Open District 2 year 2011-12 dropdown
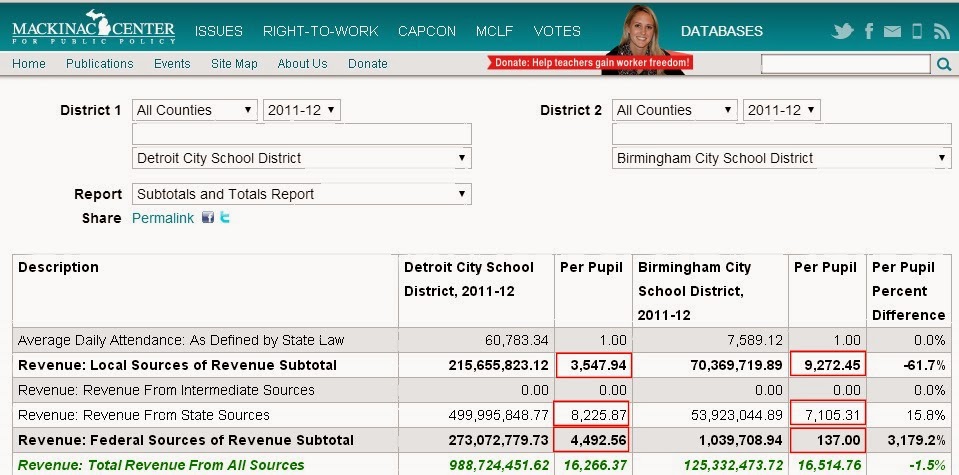Viewport: 959px width, 475px height. (x=782, y=110)
